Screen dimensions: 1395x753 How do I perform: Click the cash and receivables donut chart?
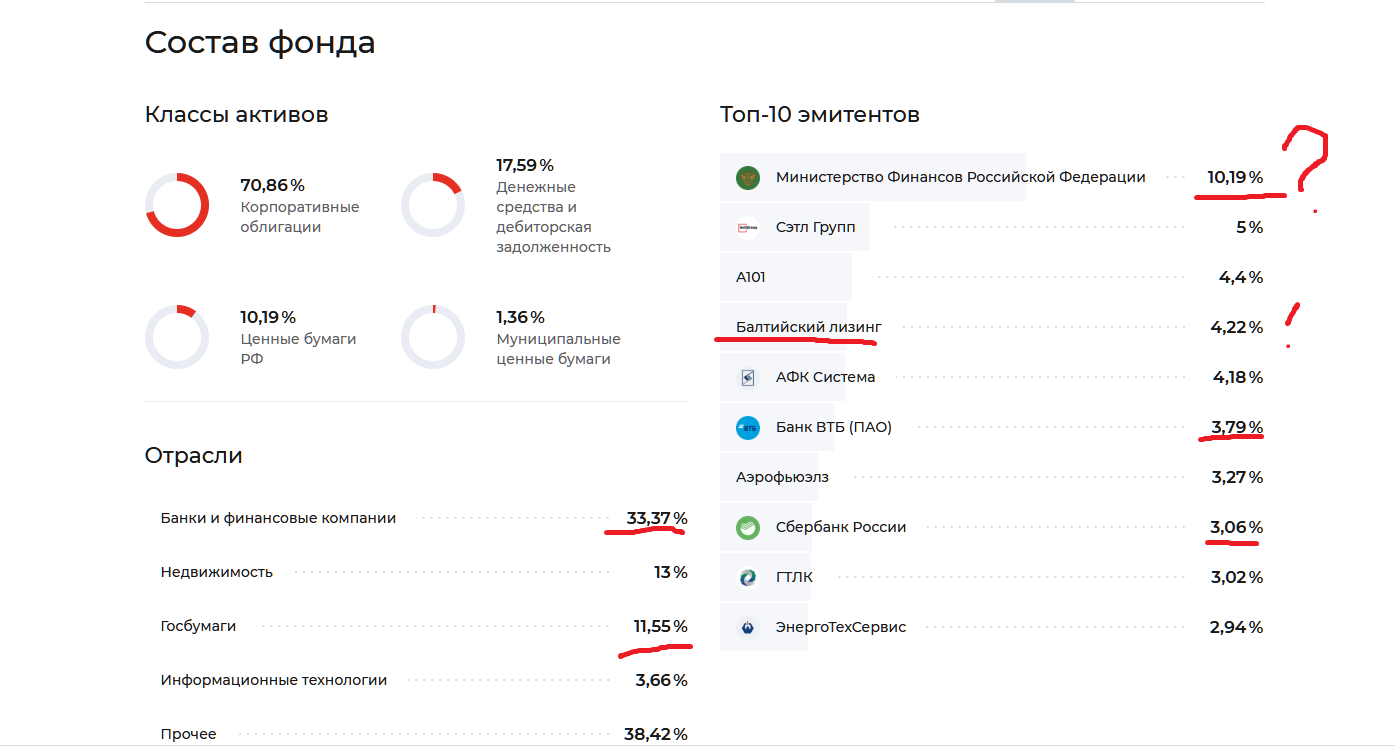[x=433, y=205]
